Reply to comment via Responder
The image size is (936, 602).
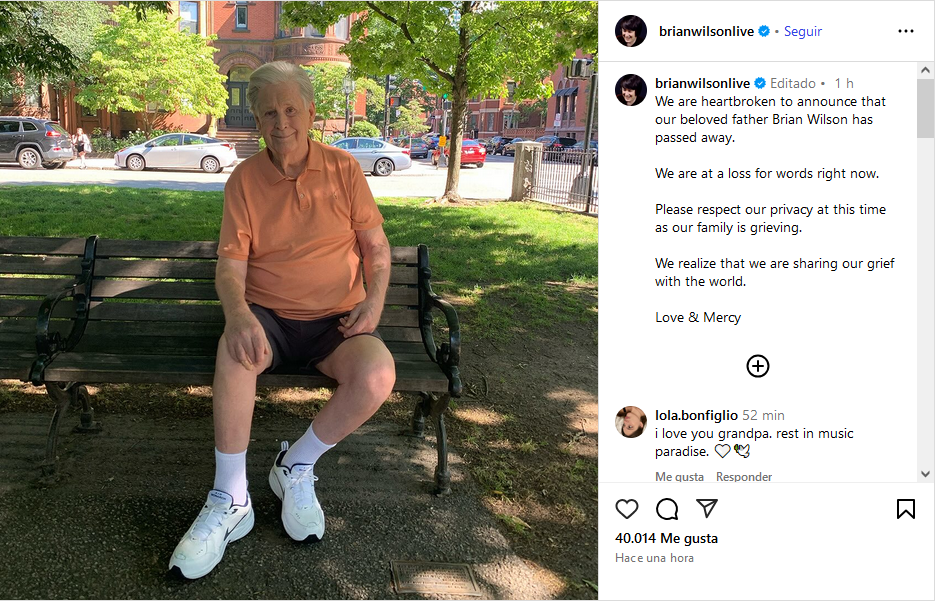(x=744, y=477)
